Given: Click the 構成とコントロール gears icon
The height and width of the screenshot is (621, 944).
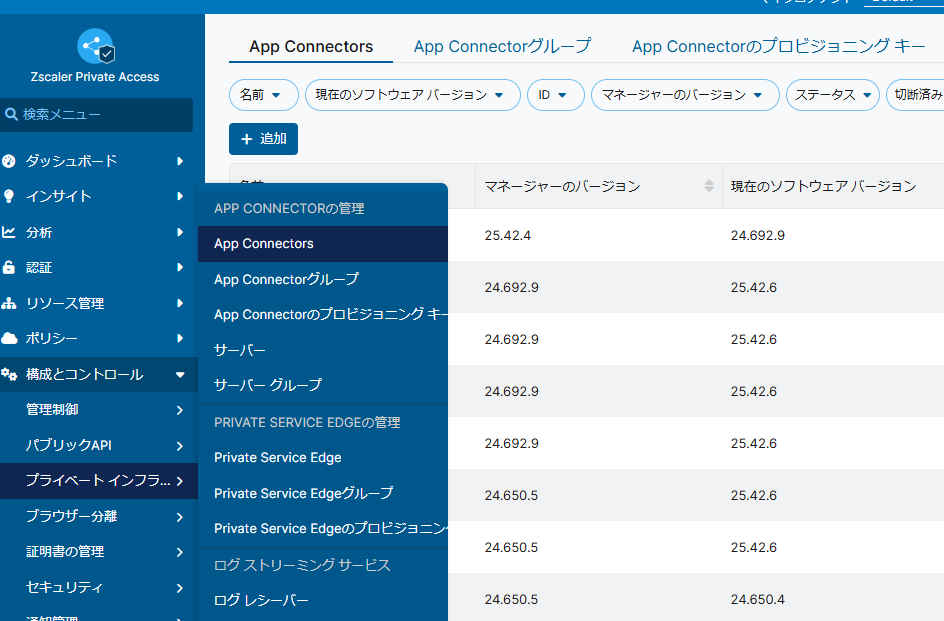Looking at the screenshot, I should 9,374.
